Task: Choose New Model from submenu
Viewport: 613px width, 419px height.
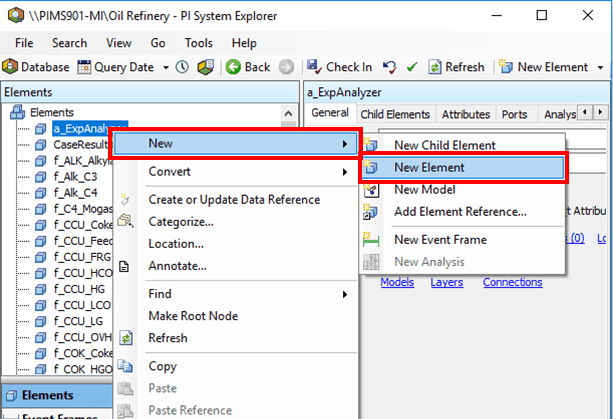Action: (x=425, y=190)
